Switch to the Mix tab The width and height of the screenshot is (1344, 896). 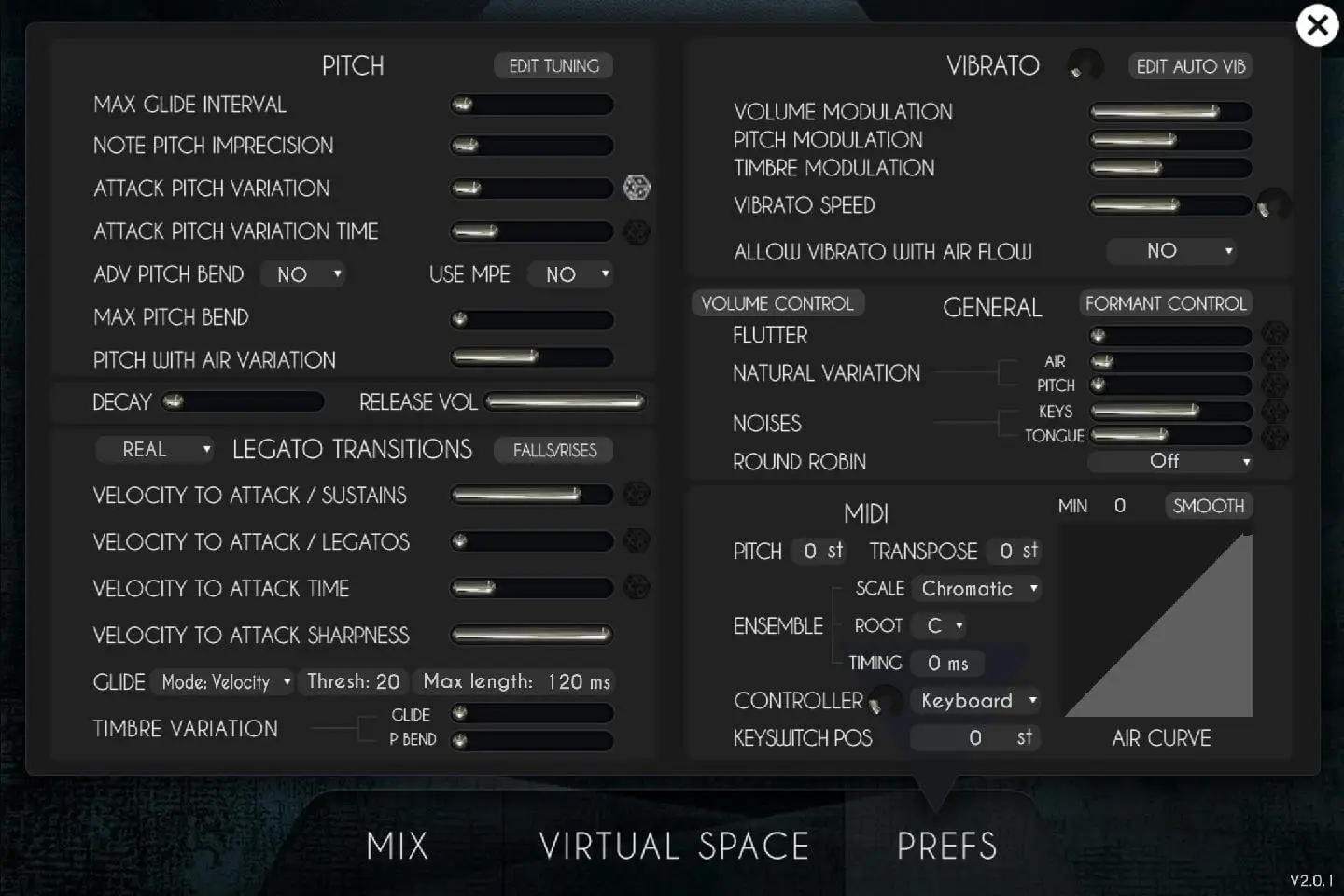point(398,847)
